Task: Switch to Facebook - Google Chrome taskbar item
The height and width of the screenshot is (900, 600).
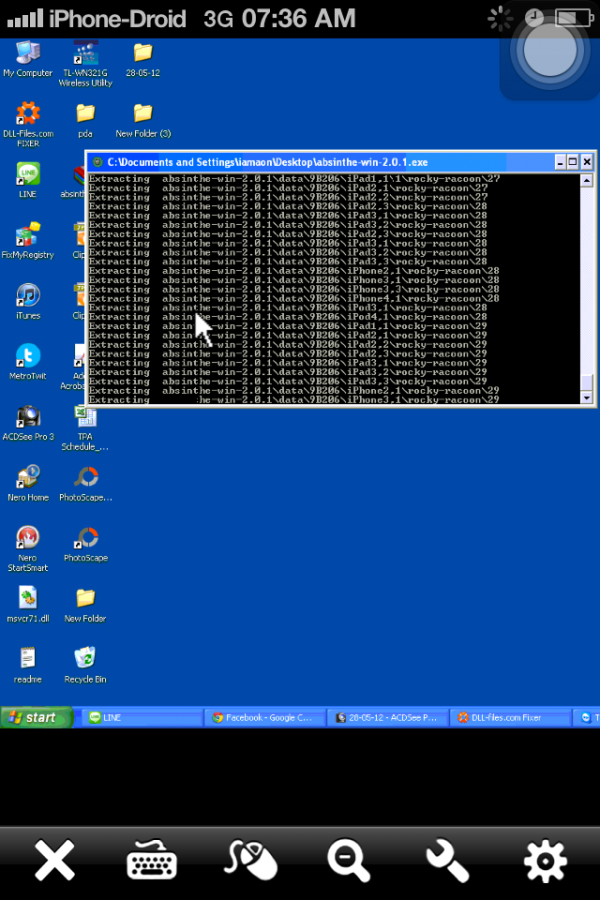Action: [x=265, y=717]
